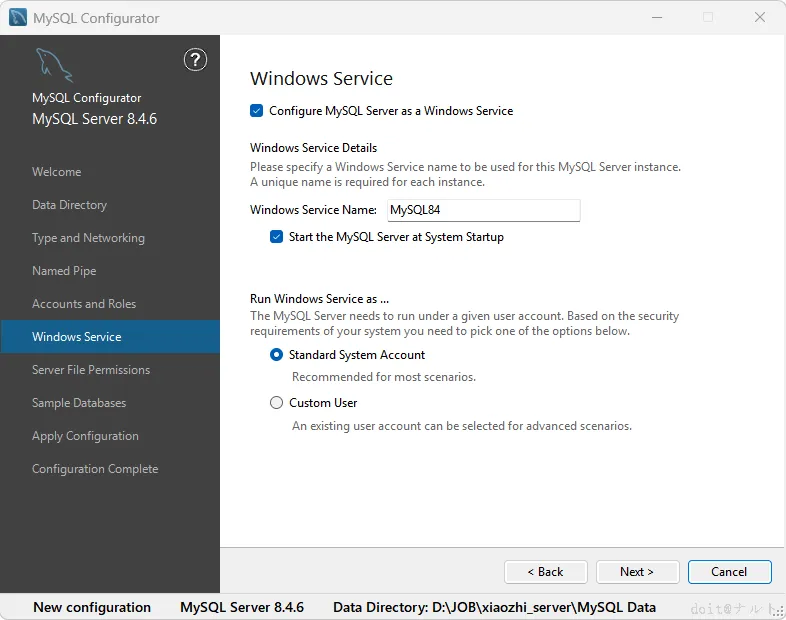Screen dimensions: 786x620
Task: Switch to Type and Networking step
Action: 88,238
